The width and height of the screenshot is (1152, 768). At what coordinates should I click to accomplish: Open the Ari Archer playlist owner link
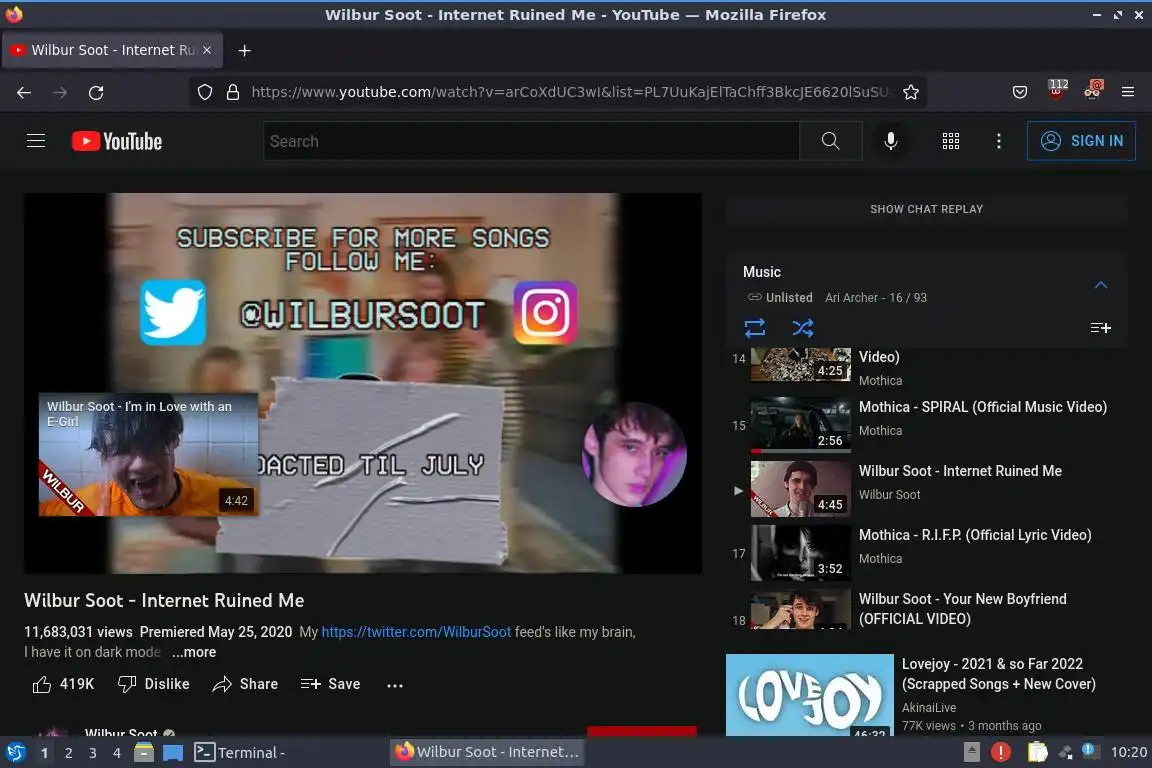tap(852, 298)
